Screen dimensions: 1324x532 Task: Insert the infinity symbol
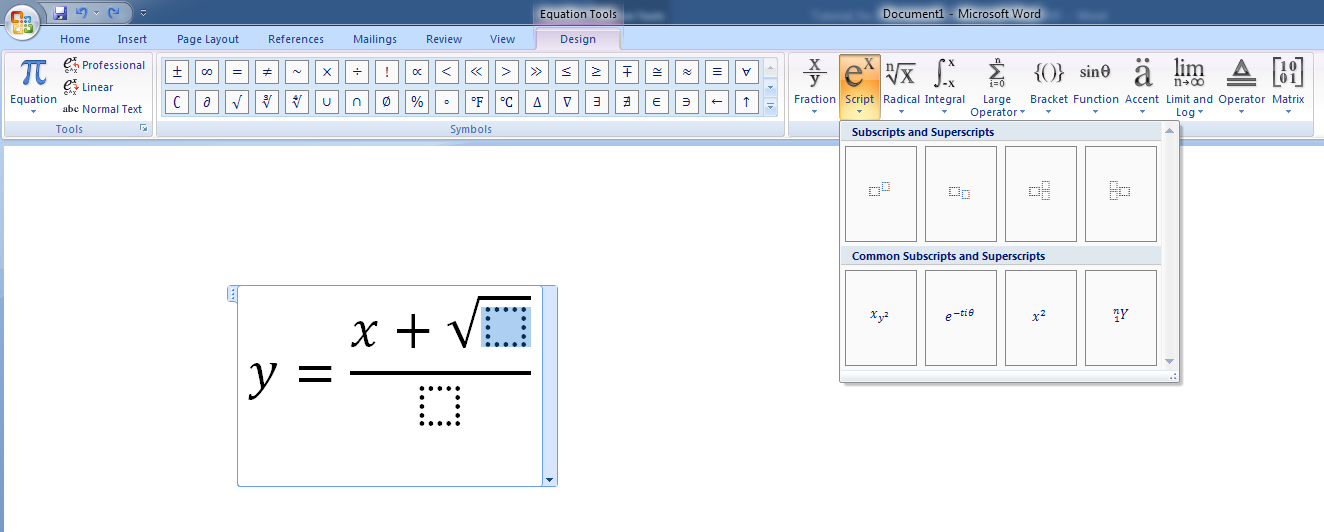click(x=207, y=71)
